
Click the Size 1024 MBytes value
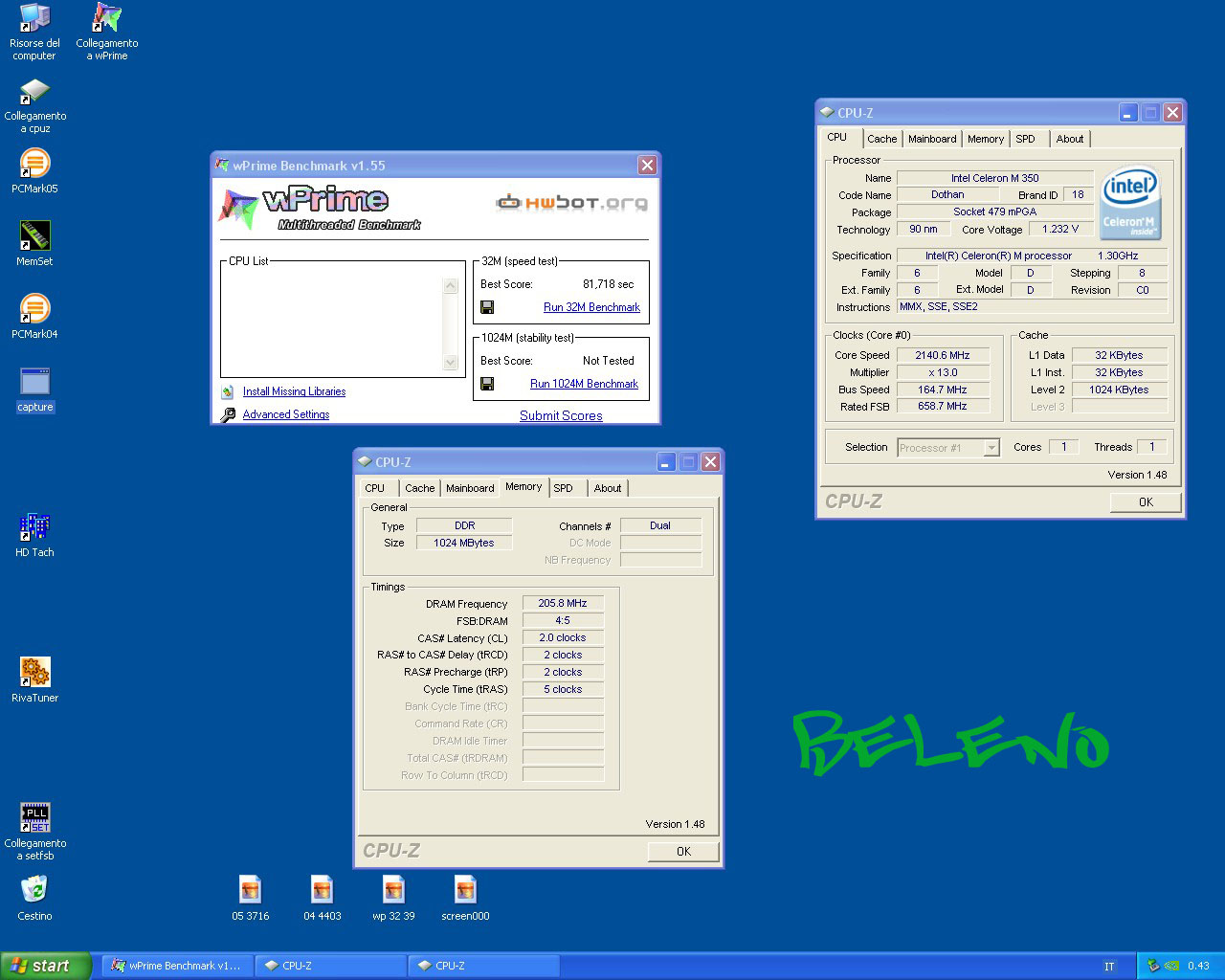[x=464, y=543]
